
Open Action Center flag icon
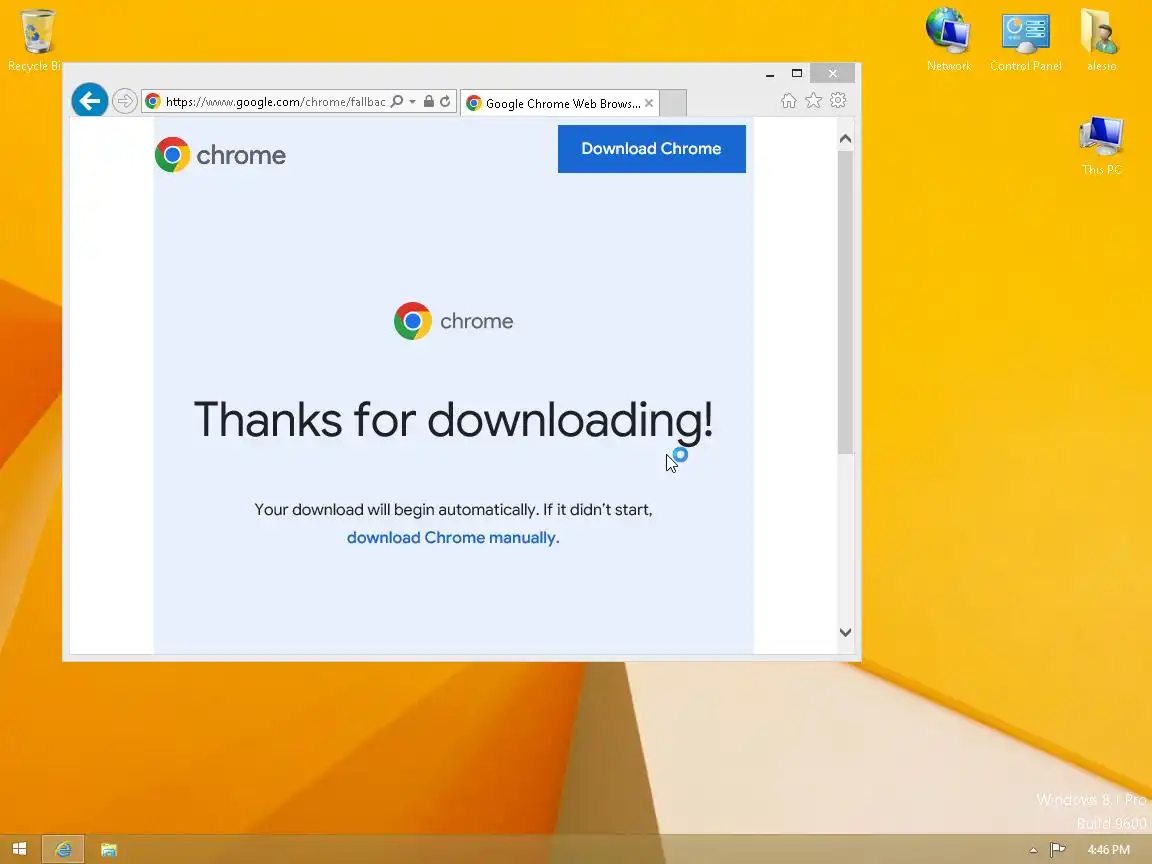(1058, 849)
